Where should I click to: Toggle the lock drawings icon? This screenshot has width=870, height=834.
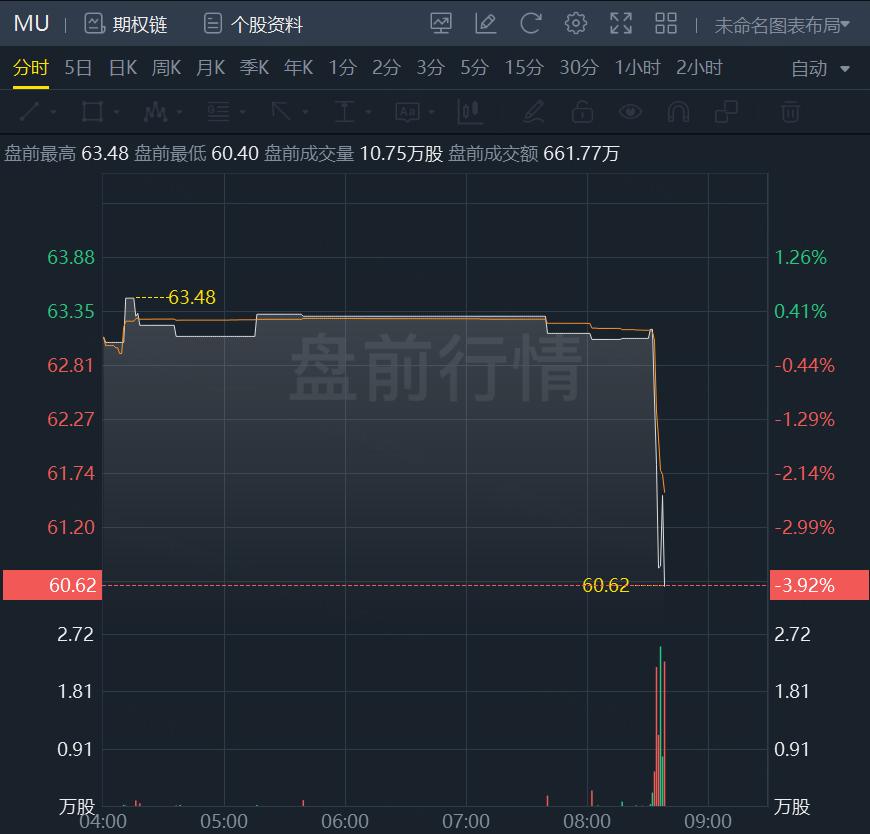(x=582, y=112)
